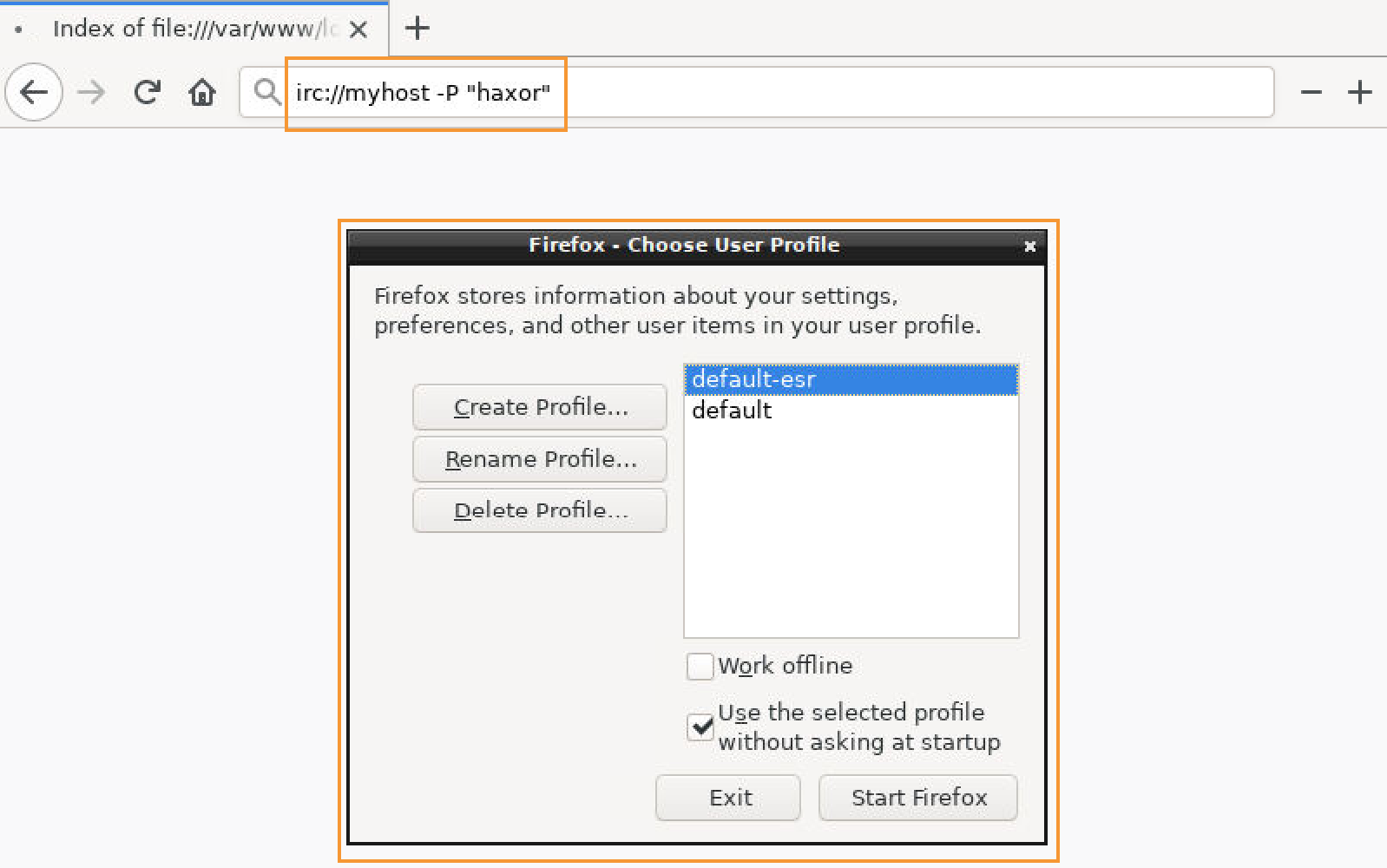Uncheck Use the selected profile checkbox
Image resolution: width=1387 pixels, height=868 pixels.
[700, 727]
